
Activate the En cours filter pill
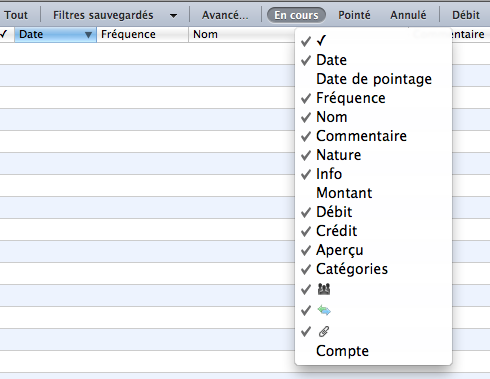click(296, 15)
